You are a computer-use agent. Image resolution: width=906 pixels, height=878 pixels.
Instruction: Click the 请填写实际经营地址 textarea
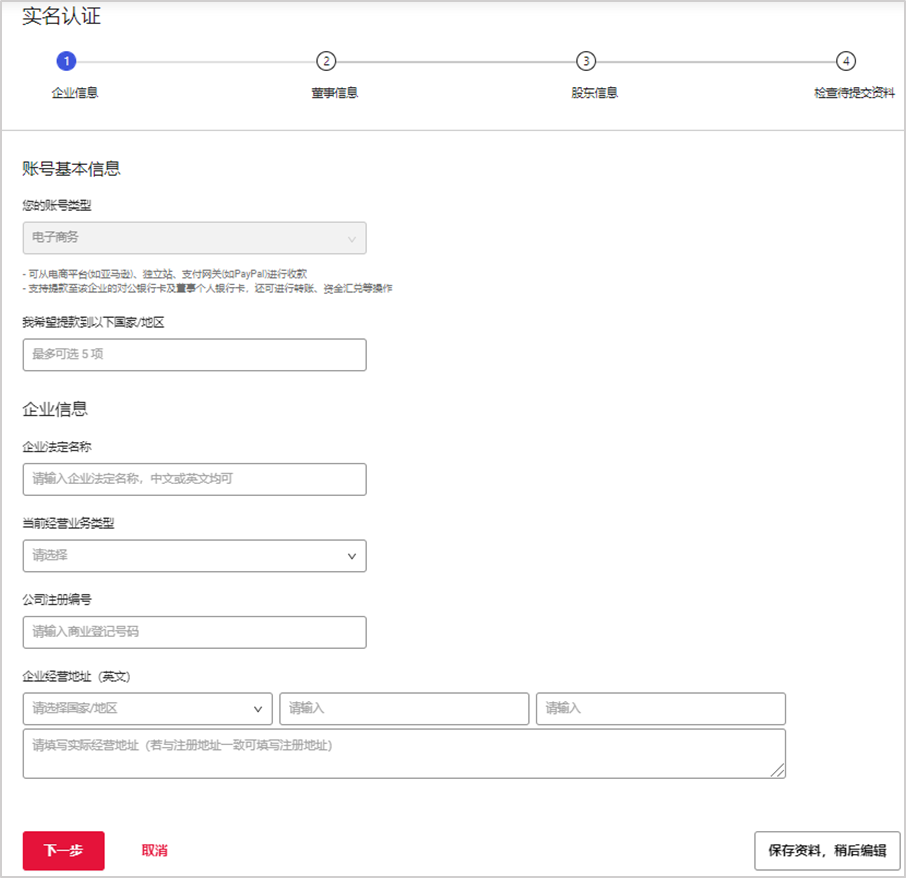pyautogui.click(x=404, y=754)
